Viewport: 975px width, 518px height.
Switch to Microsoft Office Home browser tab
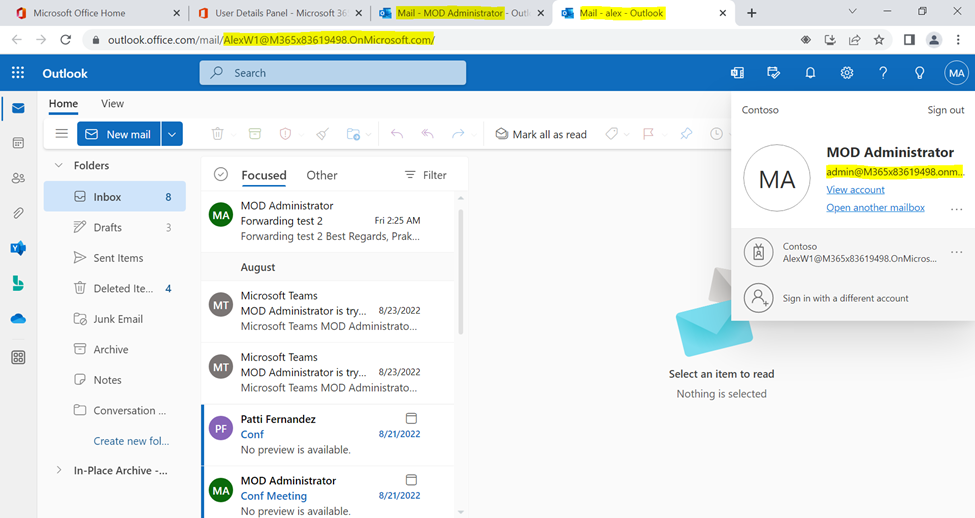(x=98, y=13)
